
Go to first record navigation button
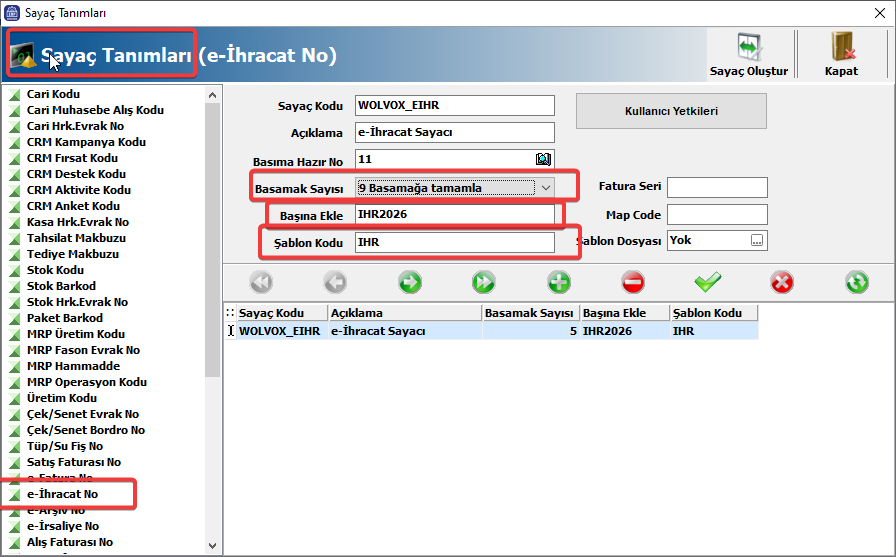[261, 283]
